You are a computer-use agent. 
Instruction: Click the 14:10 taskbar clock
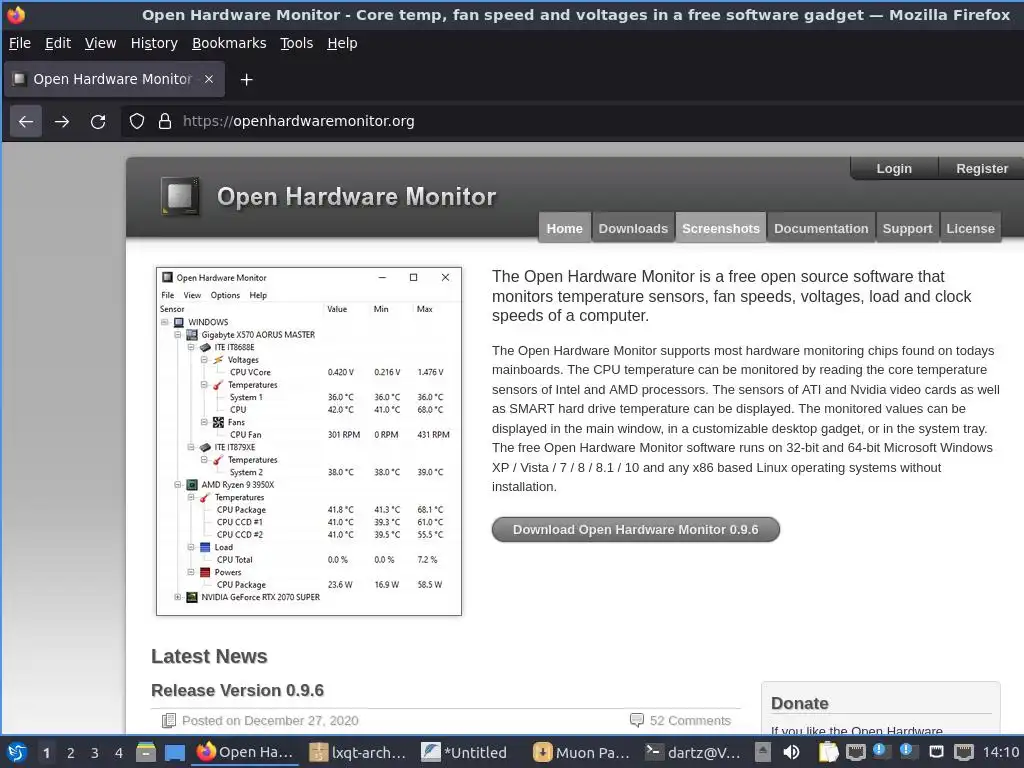tap(1001, 752)
